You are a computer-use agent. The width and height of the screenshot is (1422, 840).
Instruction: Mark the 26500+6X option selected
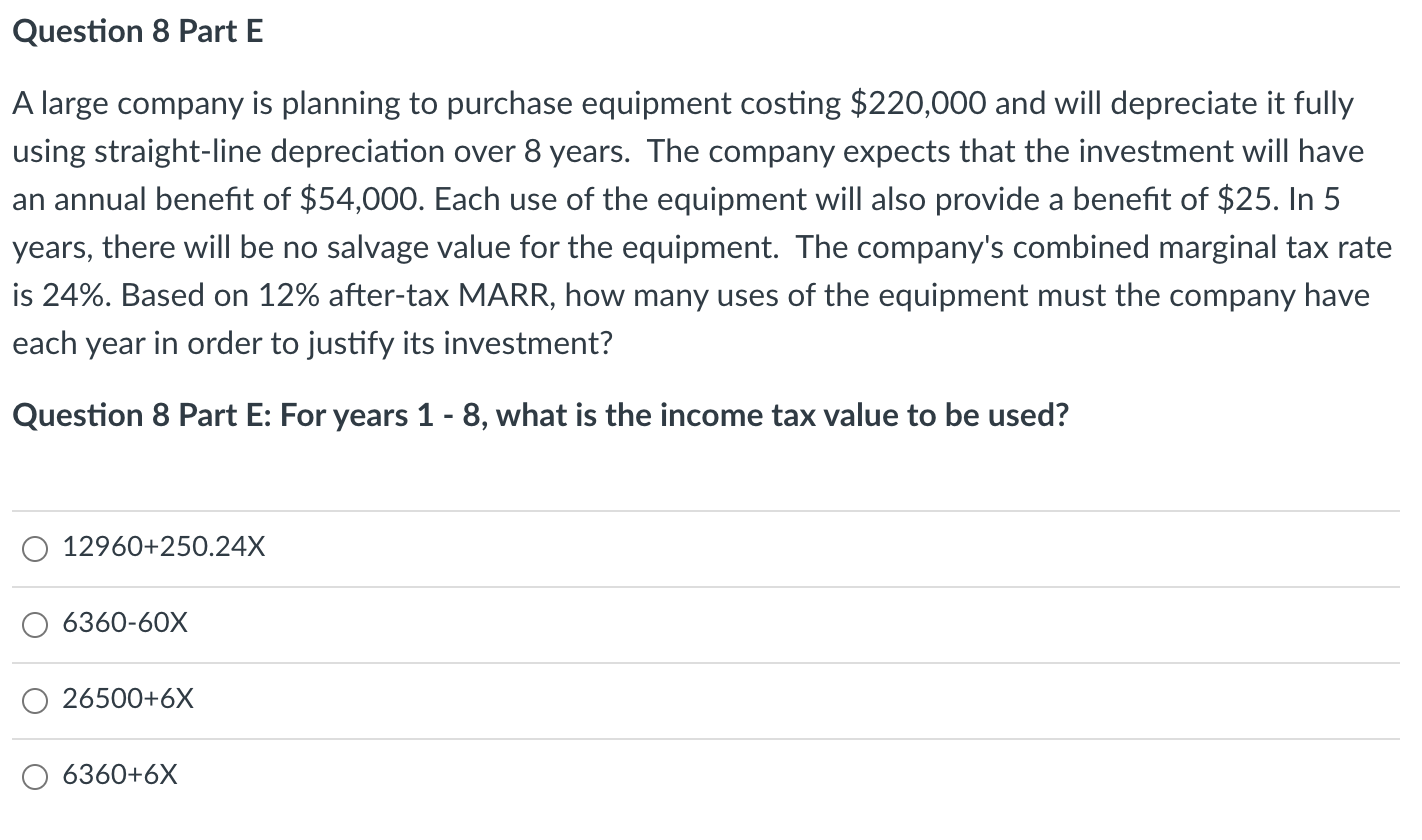[x=35, y=700]
